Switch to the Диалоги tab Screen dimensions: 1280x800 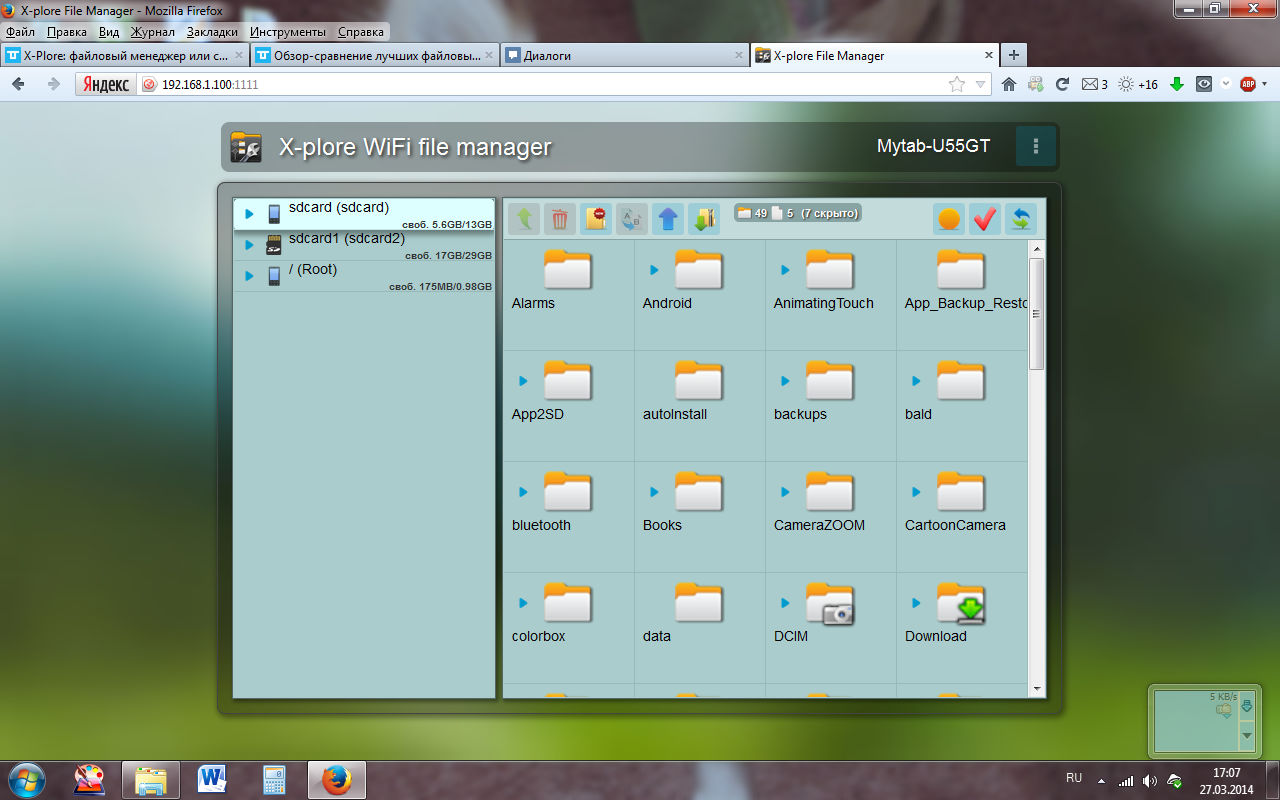pos(624,55)
